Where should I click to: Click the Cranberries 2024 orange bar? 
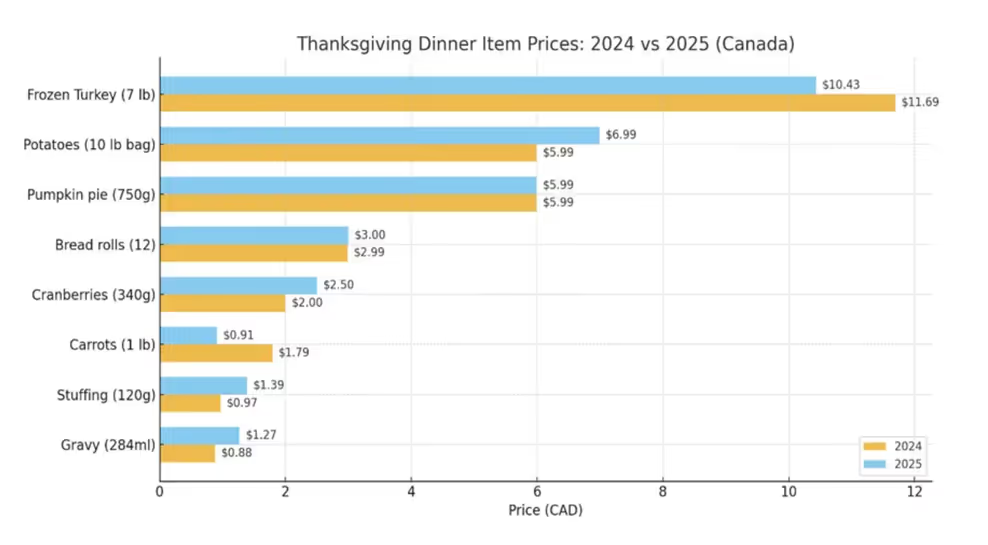coord(222,303)
